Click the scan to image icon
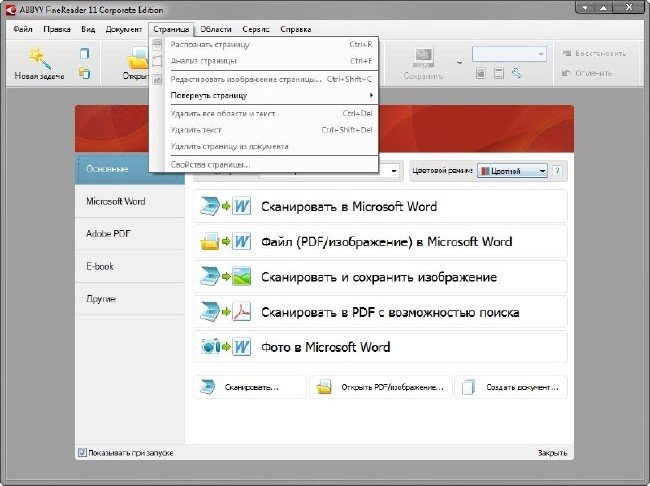Image resolution: width=650 pixels, height=486 pixels. [x=226, y=277]
